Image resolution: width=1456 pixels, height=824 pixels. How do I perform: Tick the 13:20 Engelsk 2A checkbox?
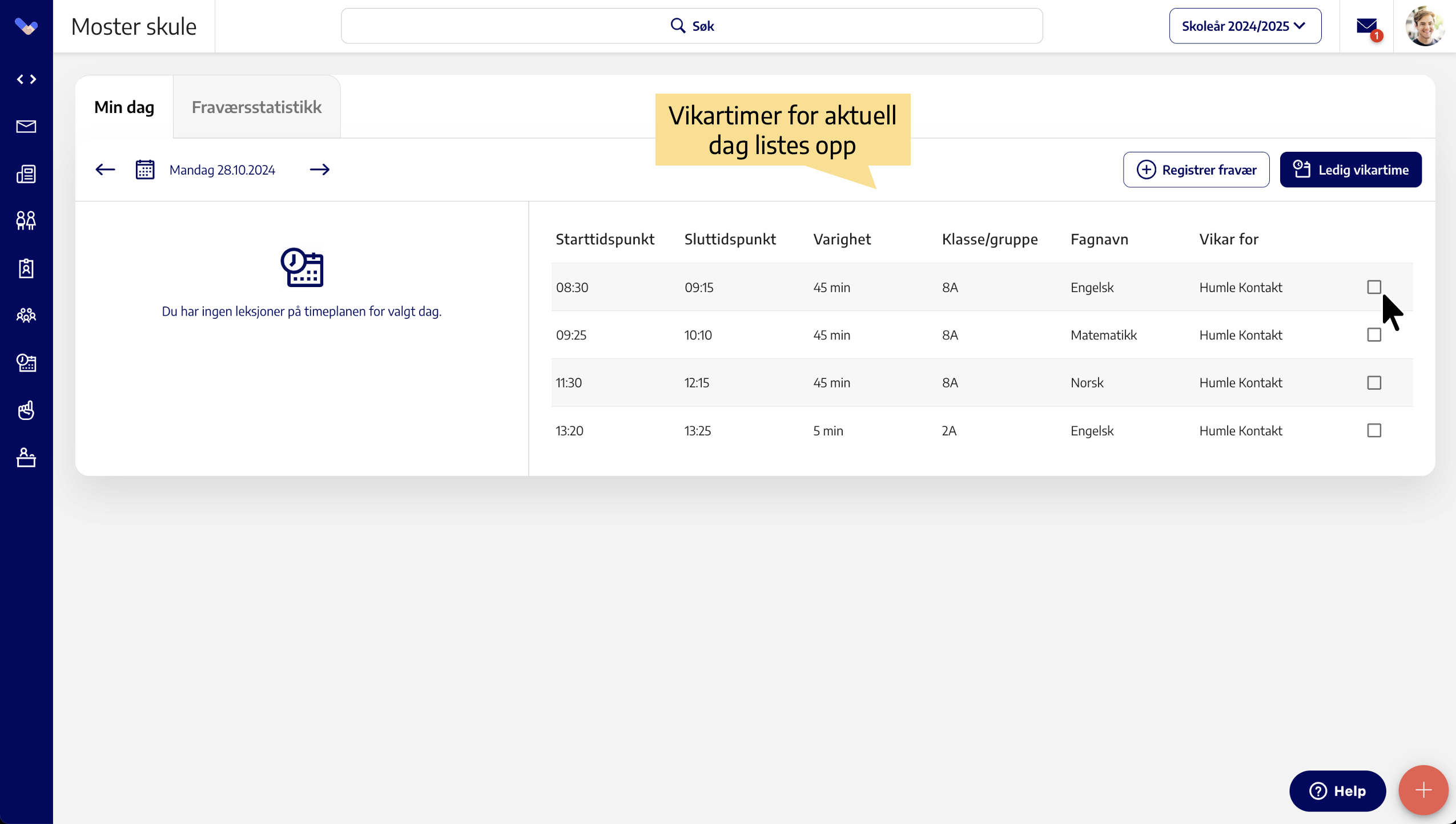pyautogui.click(x=1374, y=430)
